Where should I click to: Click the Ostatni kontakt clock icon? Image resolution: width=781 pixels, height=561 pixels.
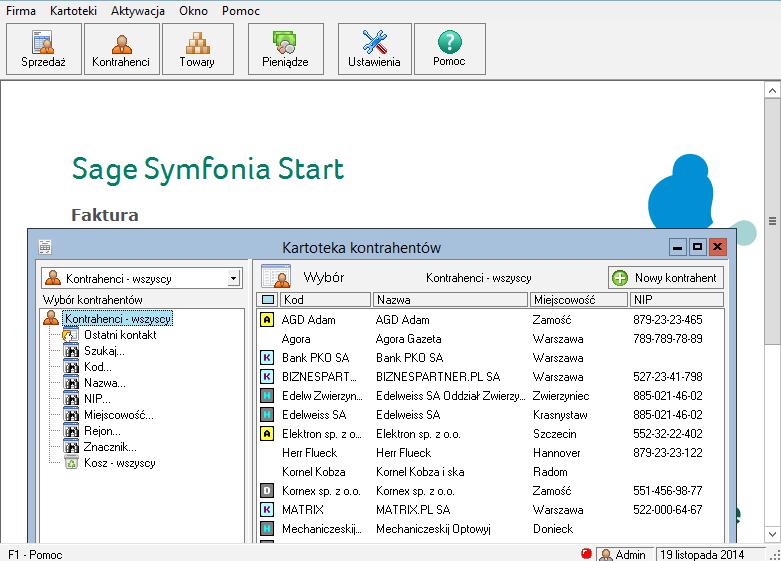(70, 335)
